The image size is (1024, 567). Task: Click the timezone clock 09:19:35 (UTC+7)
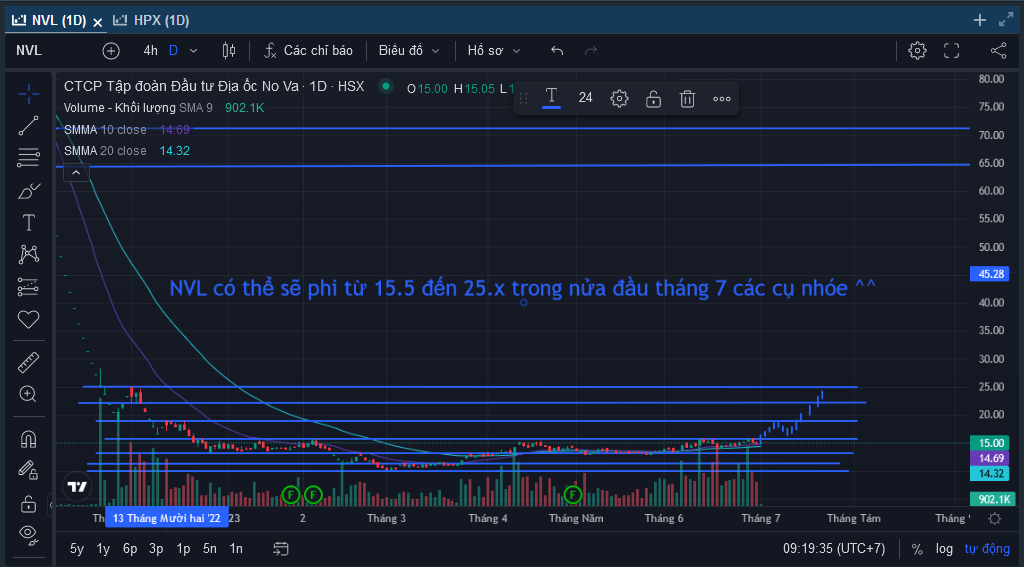click(834, 549)
